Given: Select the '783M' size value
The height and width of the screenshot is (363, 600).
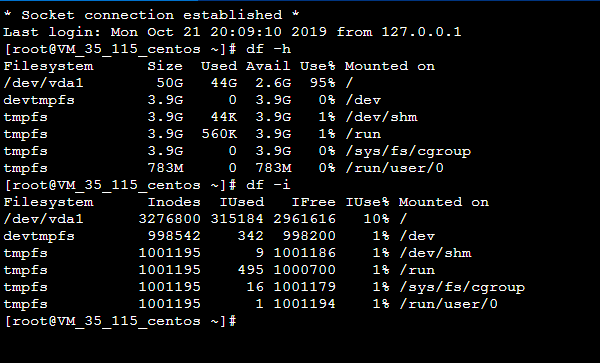Looking at the screenshot, I should pyautogui.click(x=165, y=168).
